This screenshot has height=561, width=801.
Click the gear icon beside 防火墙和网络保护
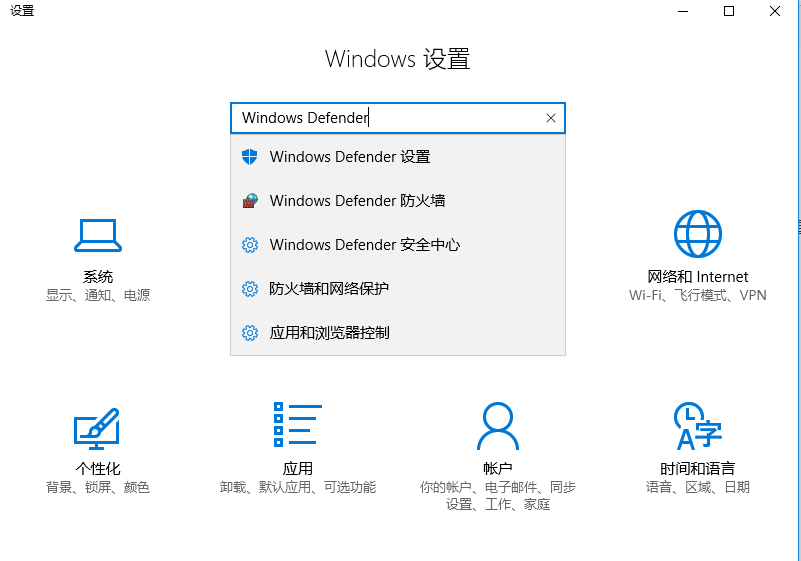tap(250, 289)
